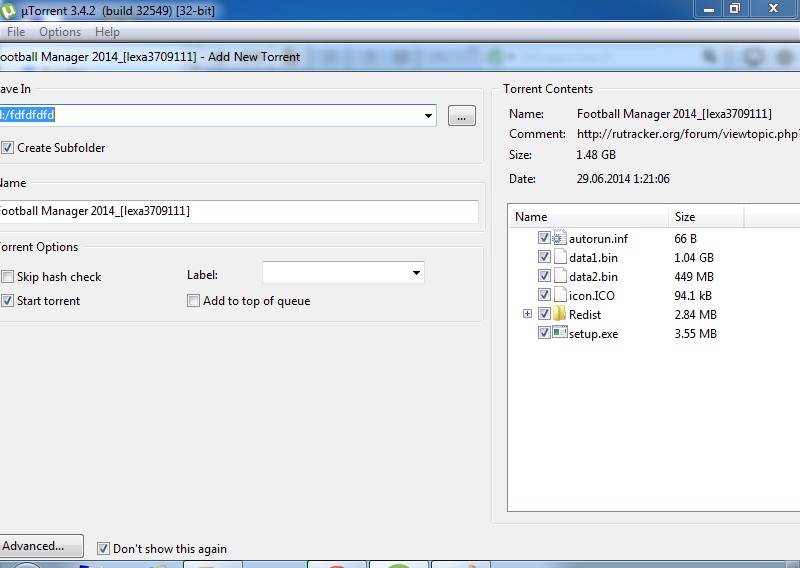Click the data2.bin file icon
Image resolution: width=800 pixels, height=568 pixels.
(560, 276)
